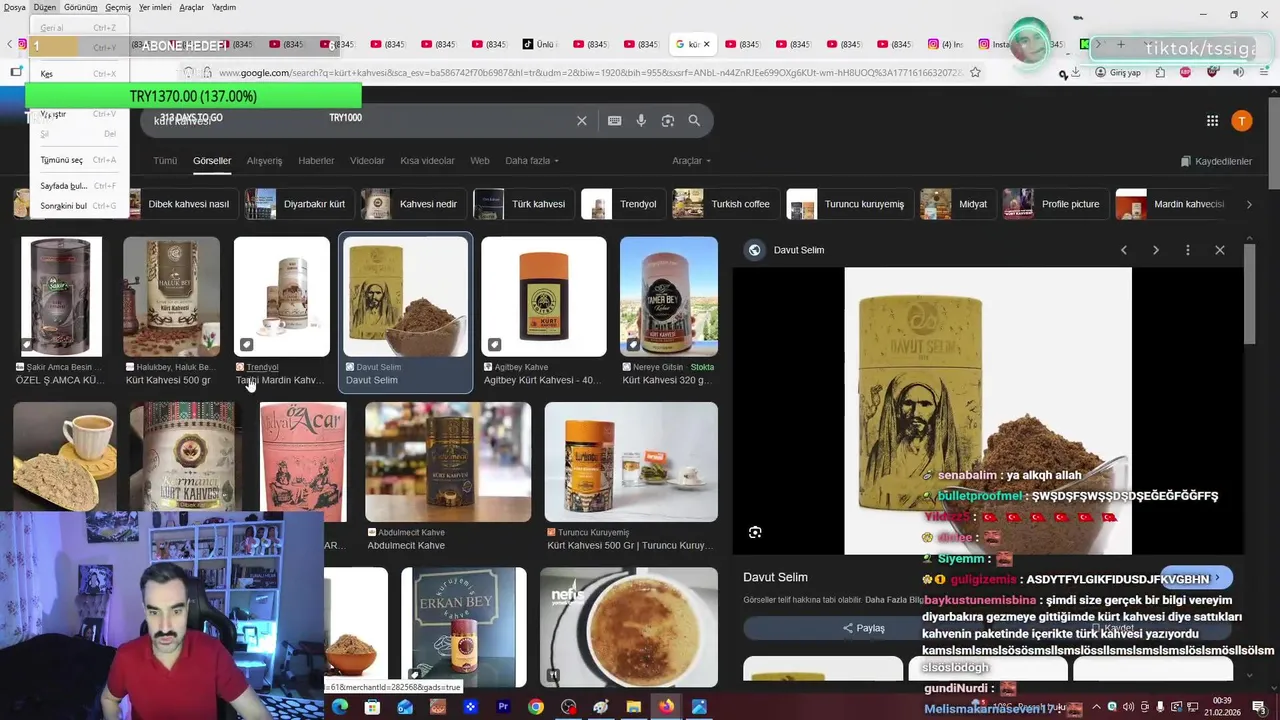Choose 'Sonrakini bul' in the Düzen menu
The height and width of the screenshot is (720, 1280).
point(78,206)
